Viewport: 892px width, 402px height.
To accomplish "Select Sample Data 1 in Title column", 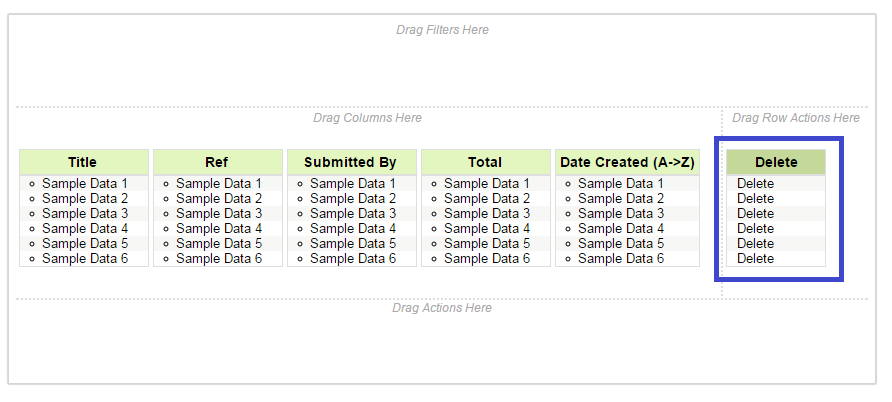I will 85,184.
